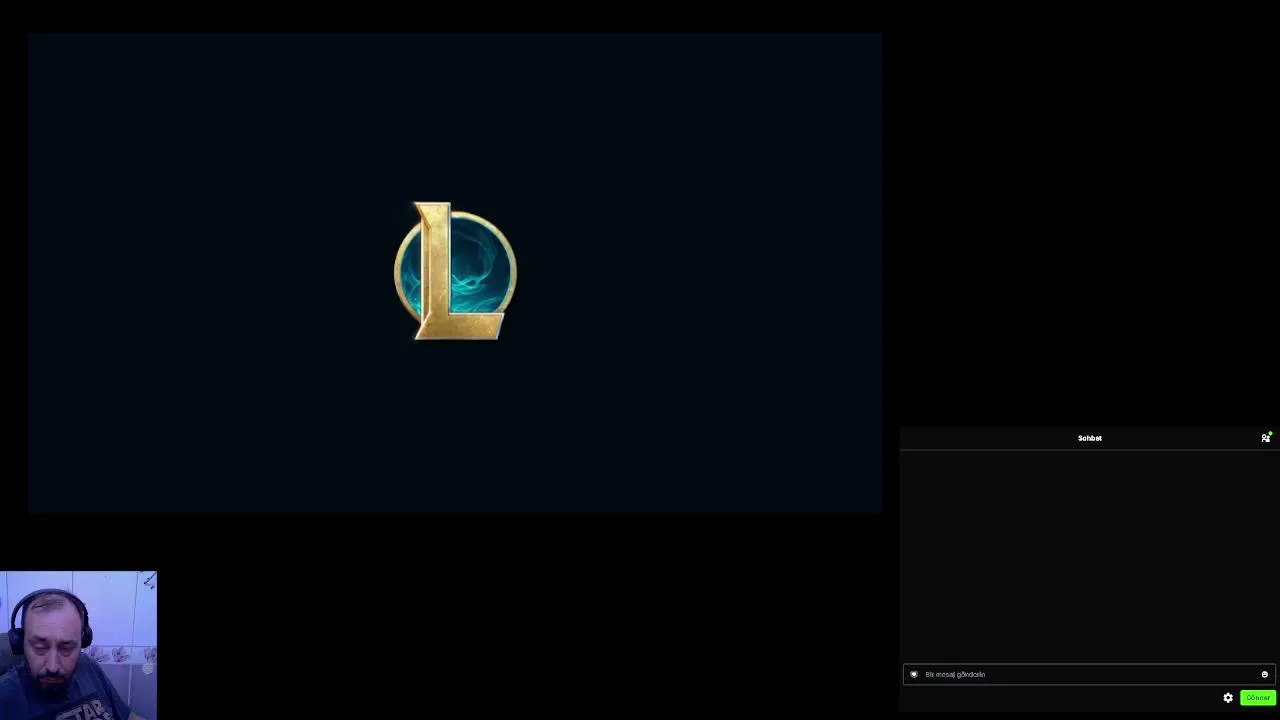Open chat settings gear icon
Screen dimensions: 1280x720
1228,698
